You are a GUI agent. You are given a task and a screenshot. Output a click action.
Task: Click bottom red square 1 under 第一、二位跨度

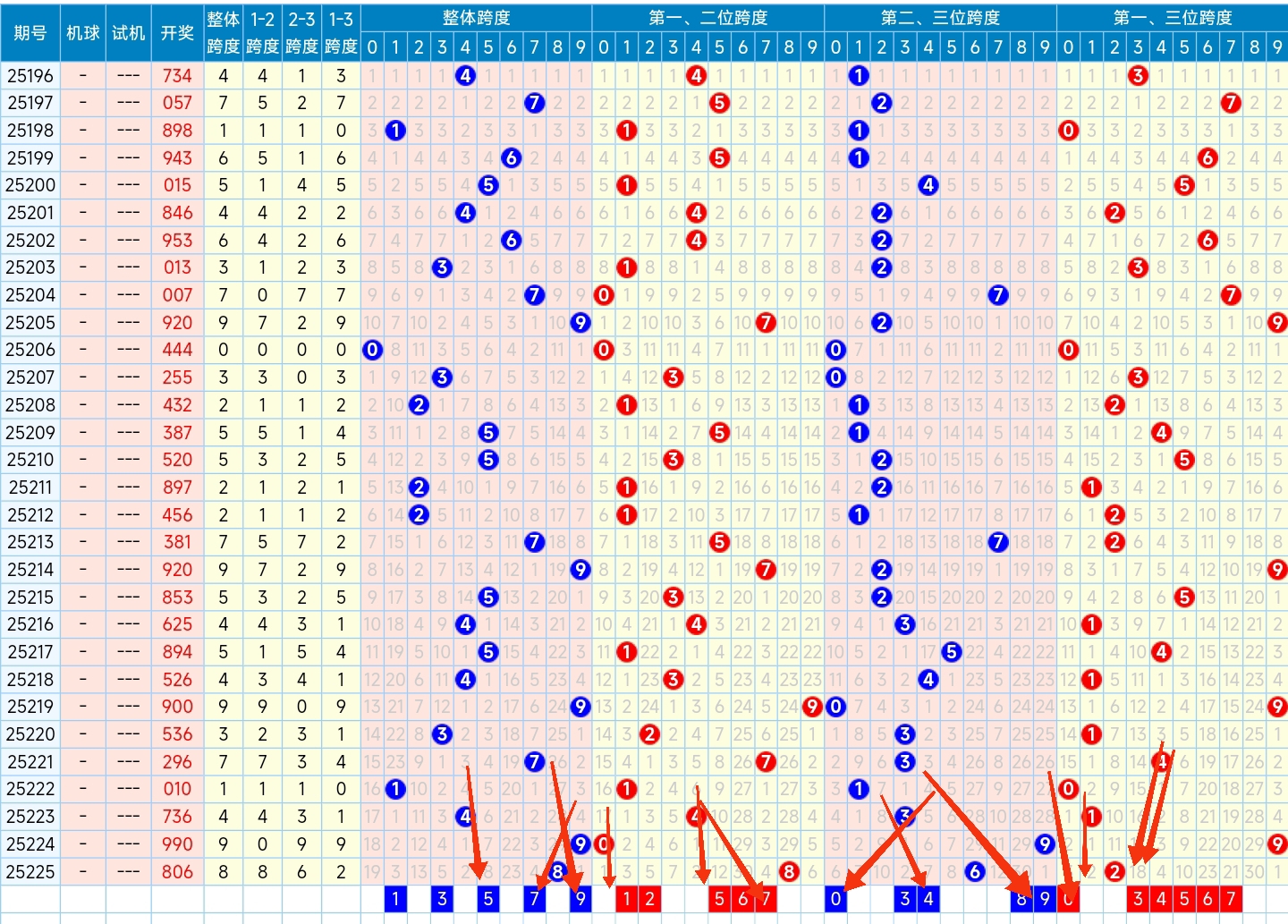[627, 899]
